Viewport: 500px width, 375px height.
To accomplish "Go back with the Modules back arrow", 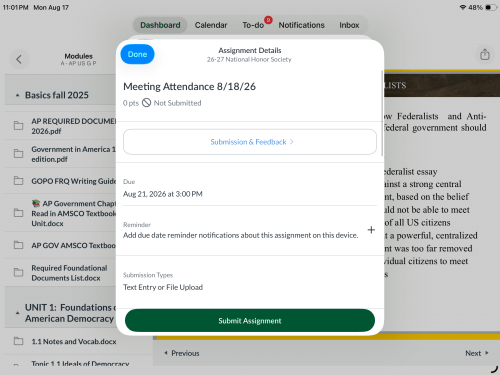I will 19,59.
